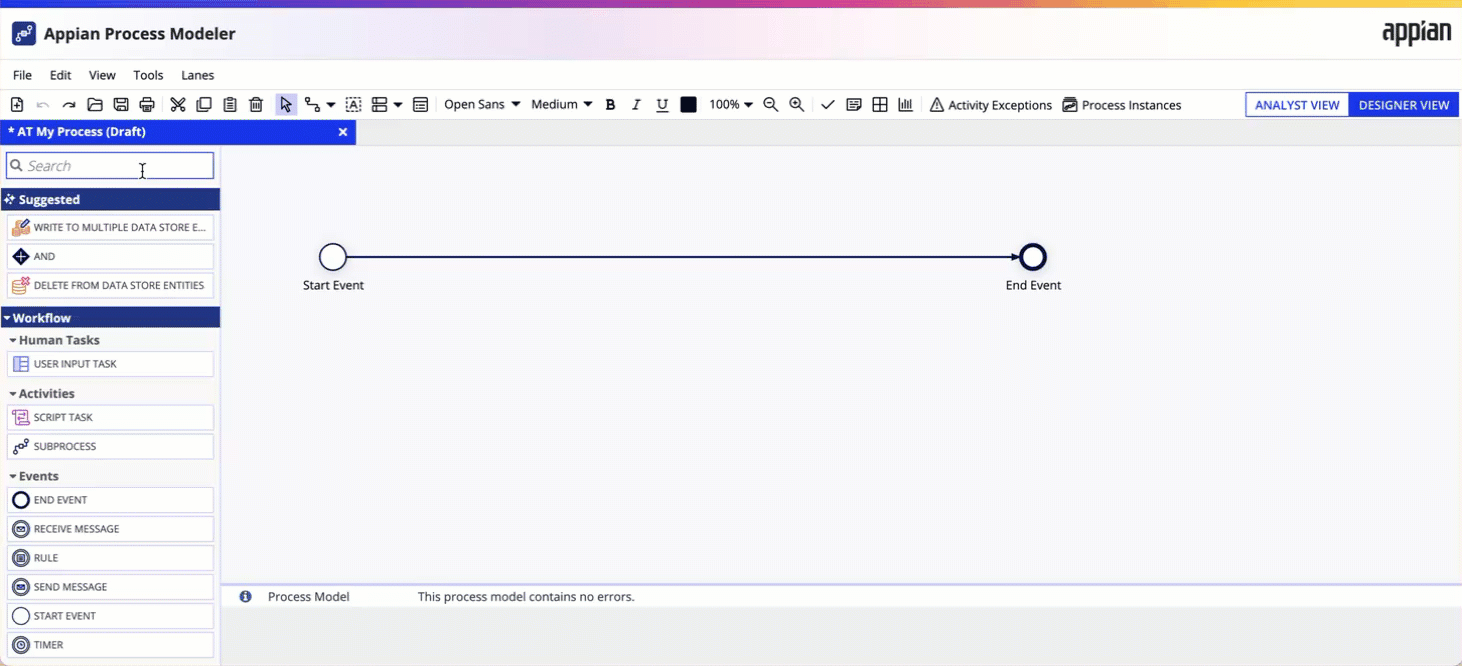
Task: Open a process model with folder icon
Action: [95, 105]
